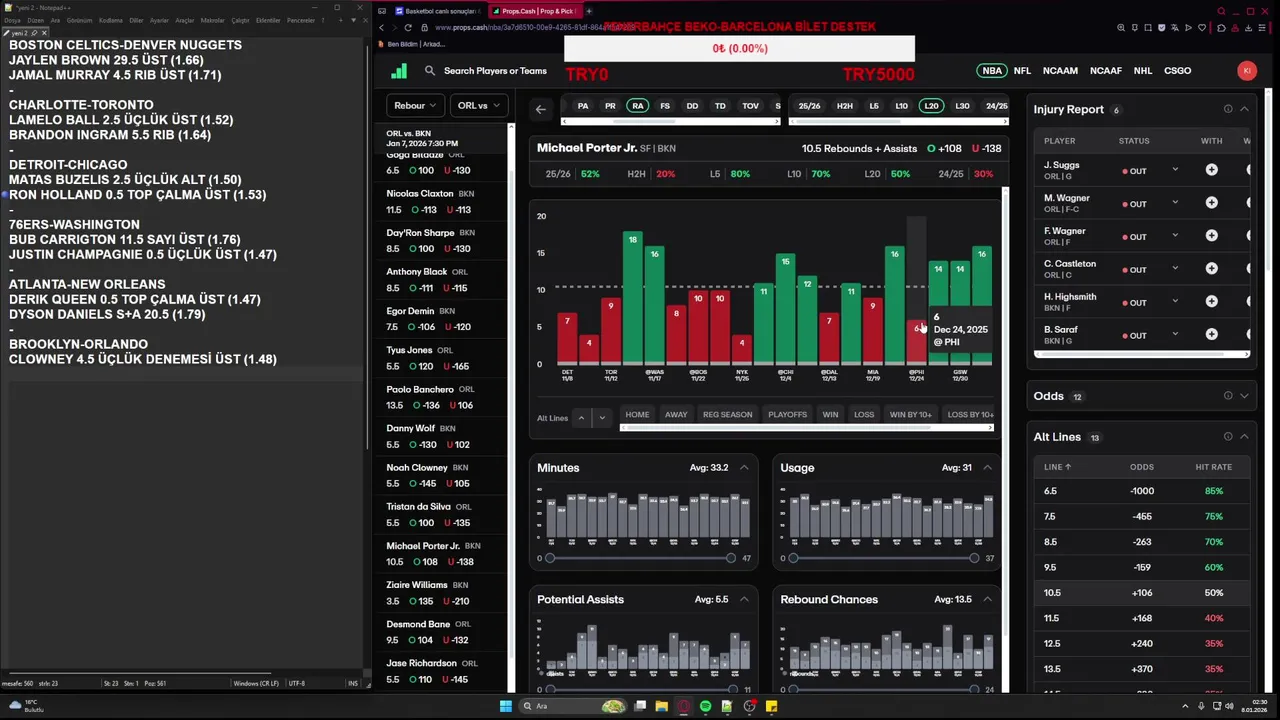Reload the browser page
This screenshot has width=1280, height=720.
[408, 28]
